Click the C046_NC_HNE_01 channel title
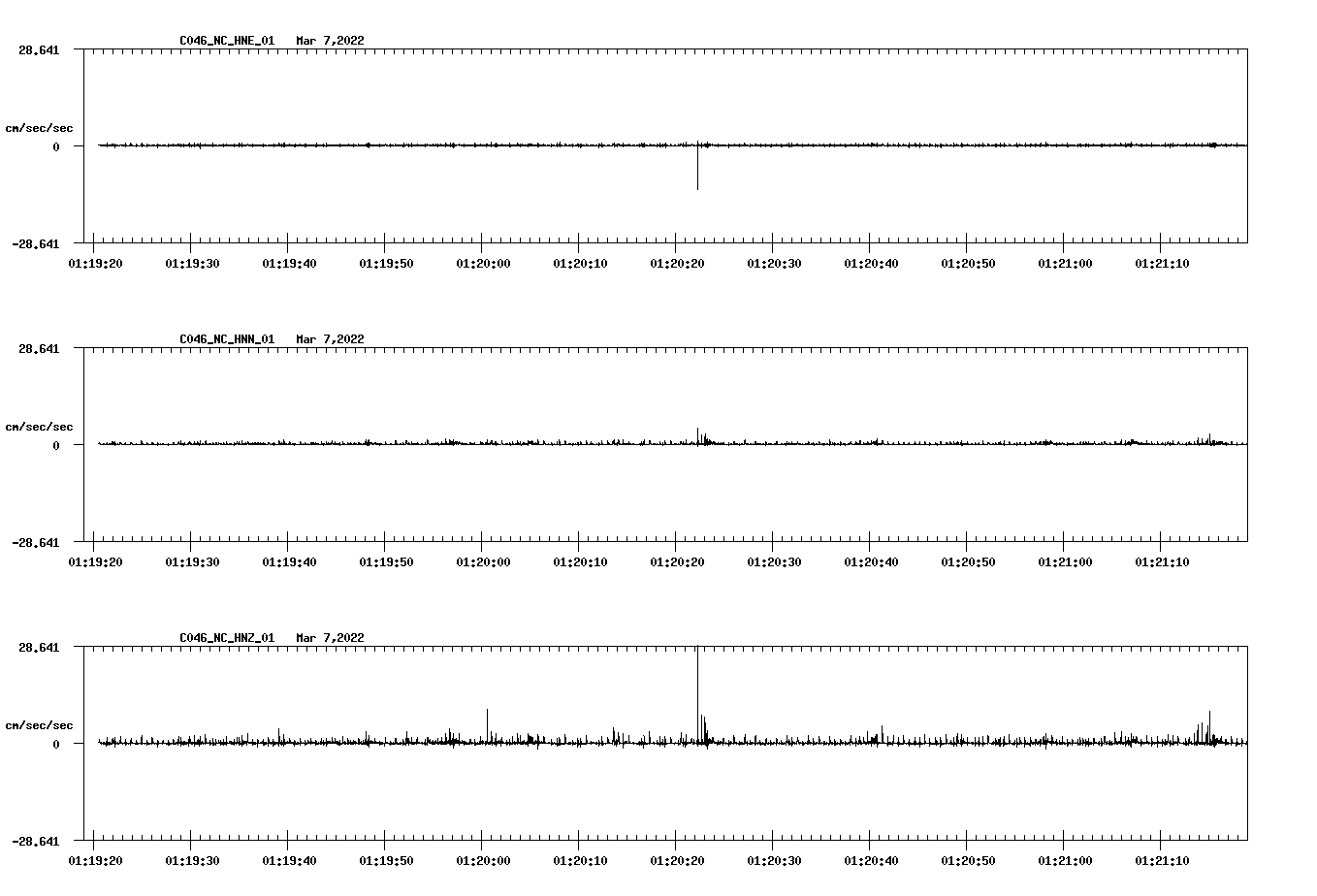 point(227,41)
